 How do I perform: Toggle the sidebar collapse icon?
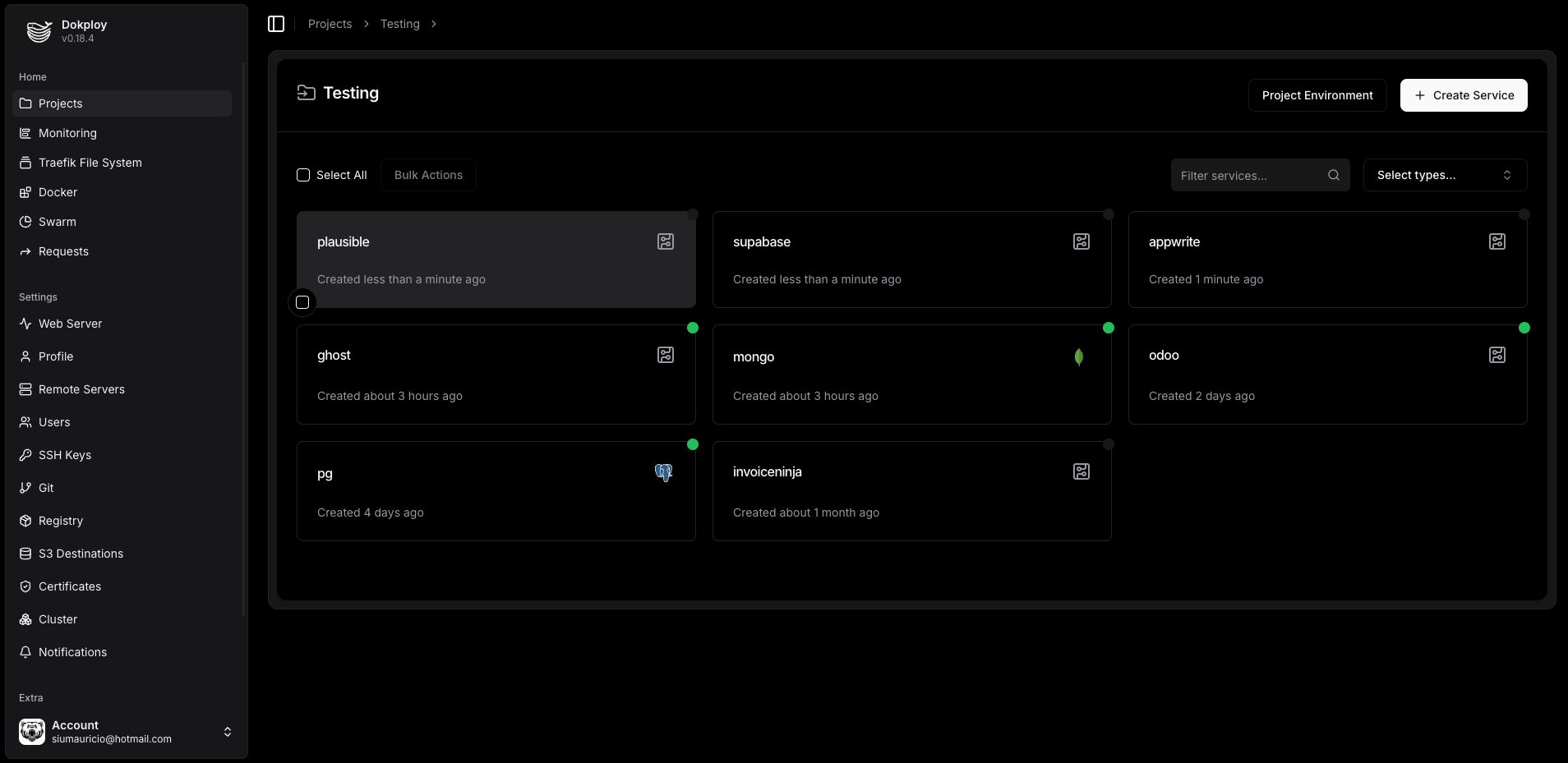tap(275, 24)
